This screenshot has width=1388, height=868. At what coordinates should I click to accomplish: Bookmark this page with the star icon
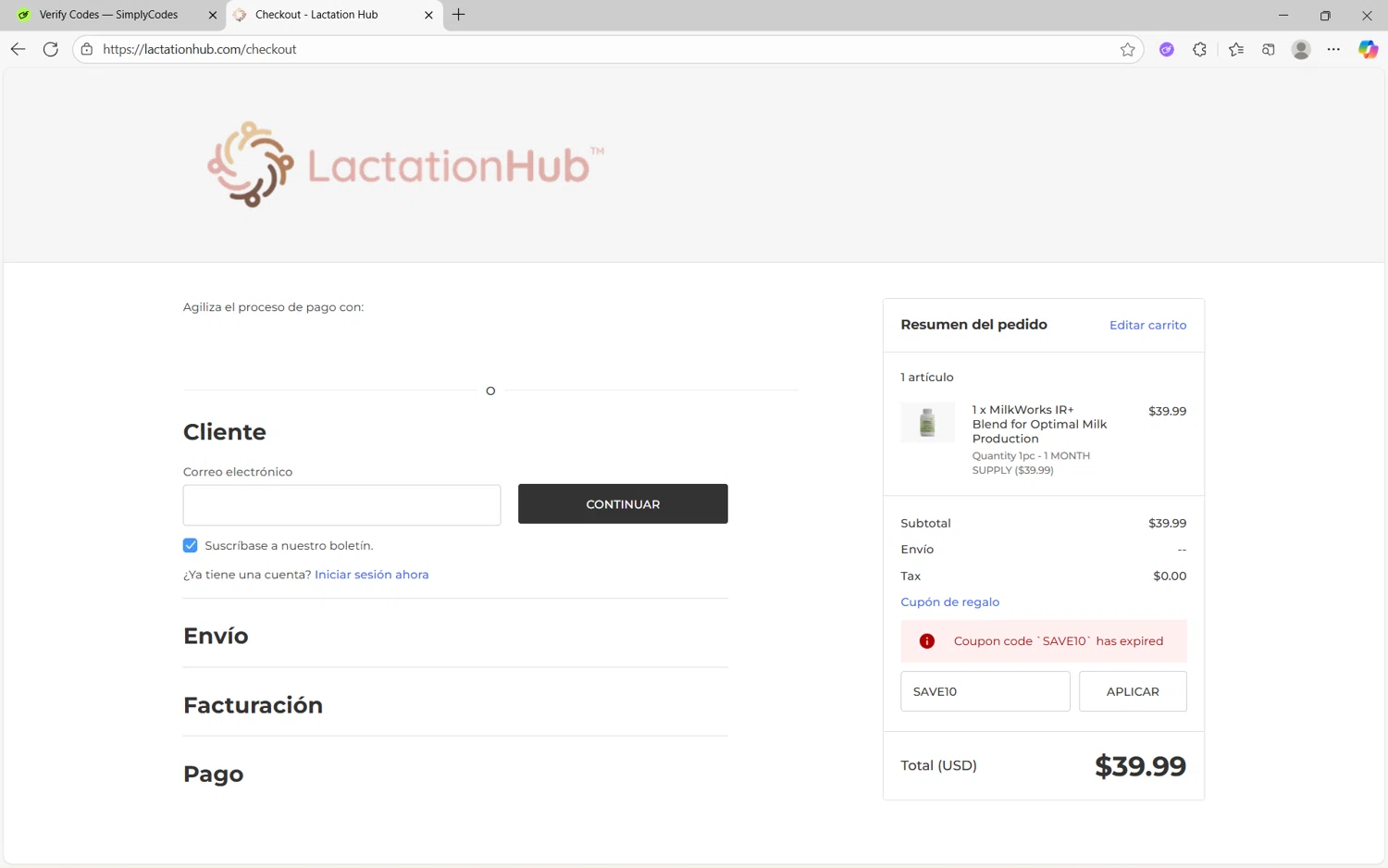(x=1127, y=50)
